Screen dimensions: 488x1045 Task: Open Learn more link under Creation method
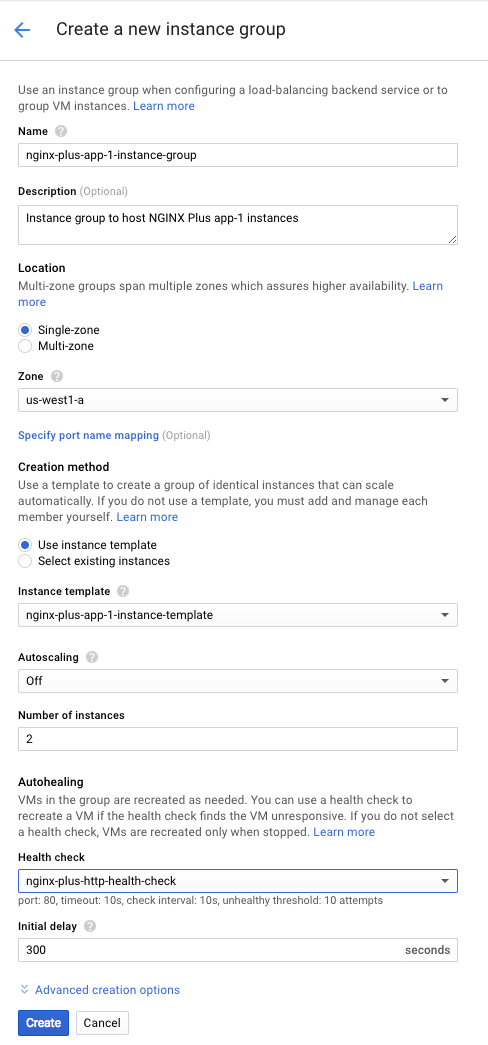(147, 517)
